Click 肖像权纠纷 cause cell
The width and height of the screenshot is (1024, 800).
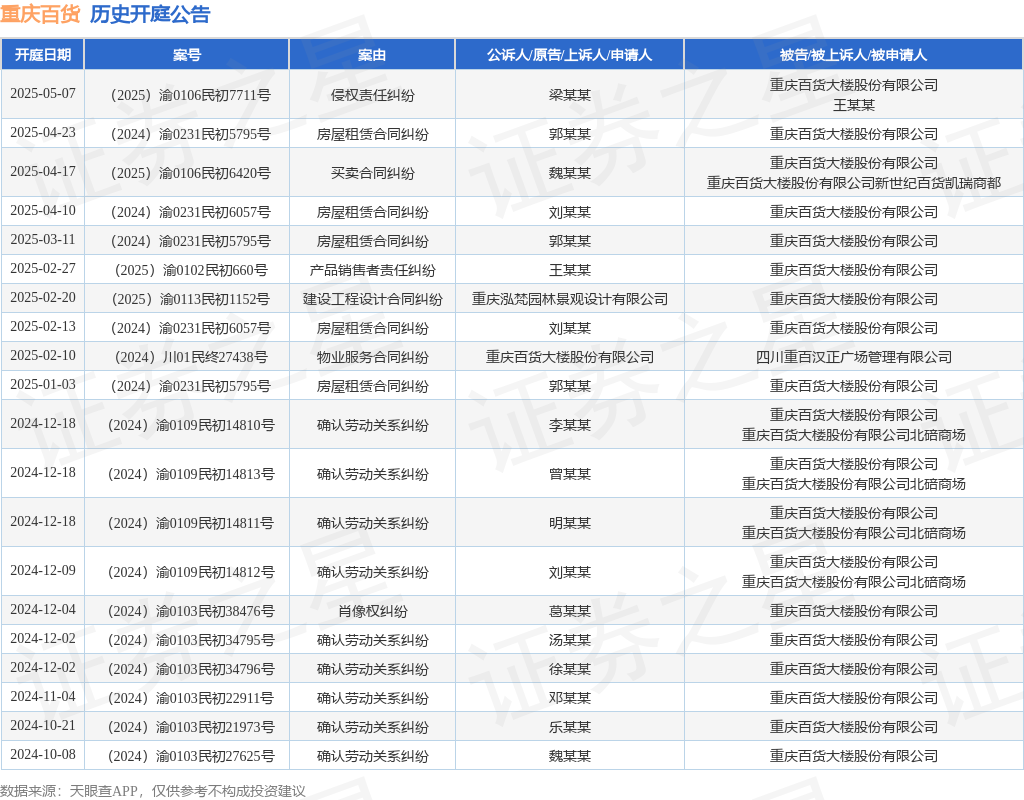tap(372, 611)
